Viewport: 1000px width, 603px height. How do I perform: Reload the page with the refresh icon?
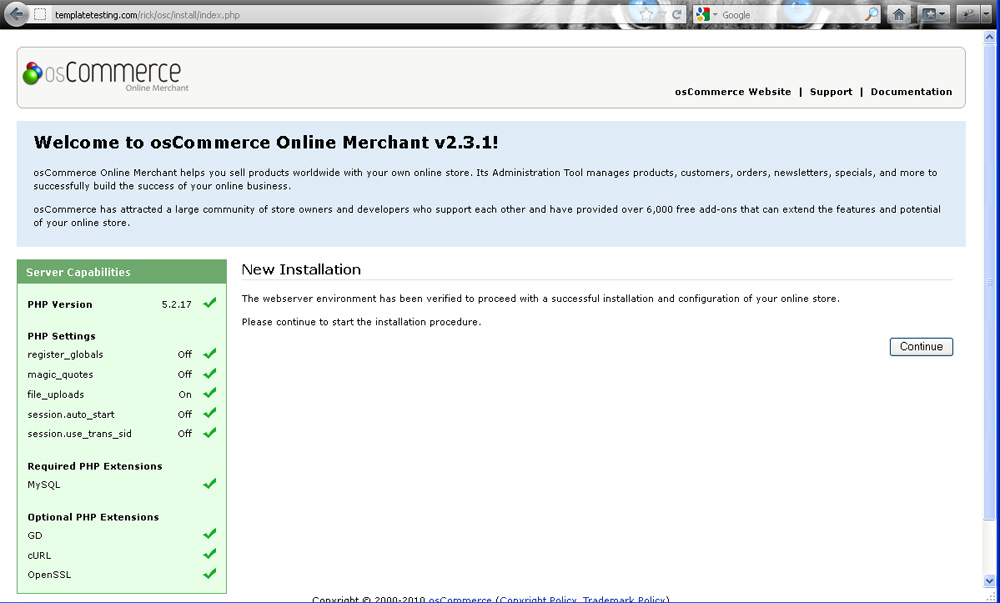click(x=677, y=14)
